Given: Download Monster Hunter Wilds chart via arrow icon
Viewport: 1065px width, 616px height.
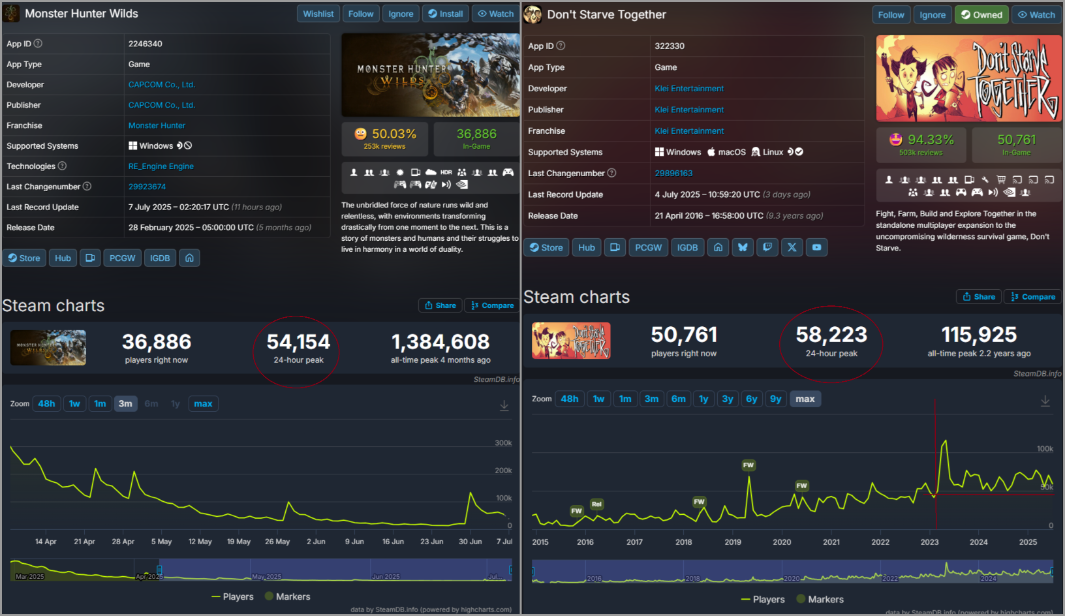Looking at the screenshot, I should [504, 405].
